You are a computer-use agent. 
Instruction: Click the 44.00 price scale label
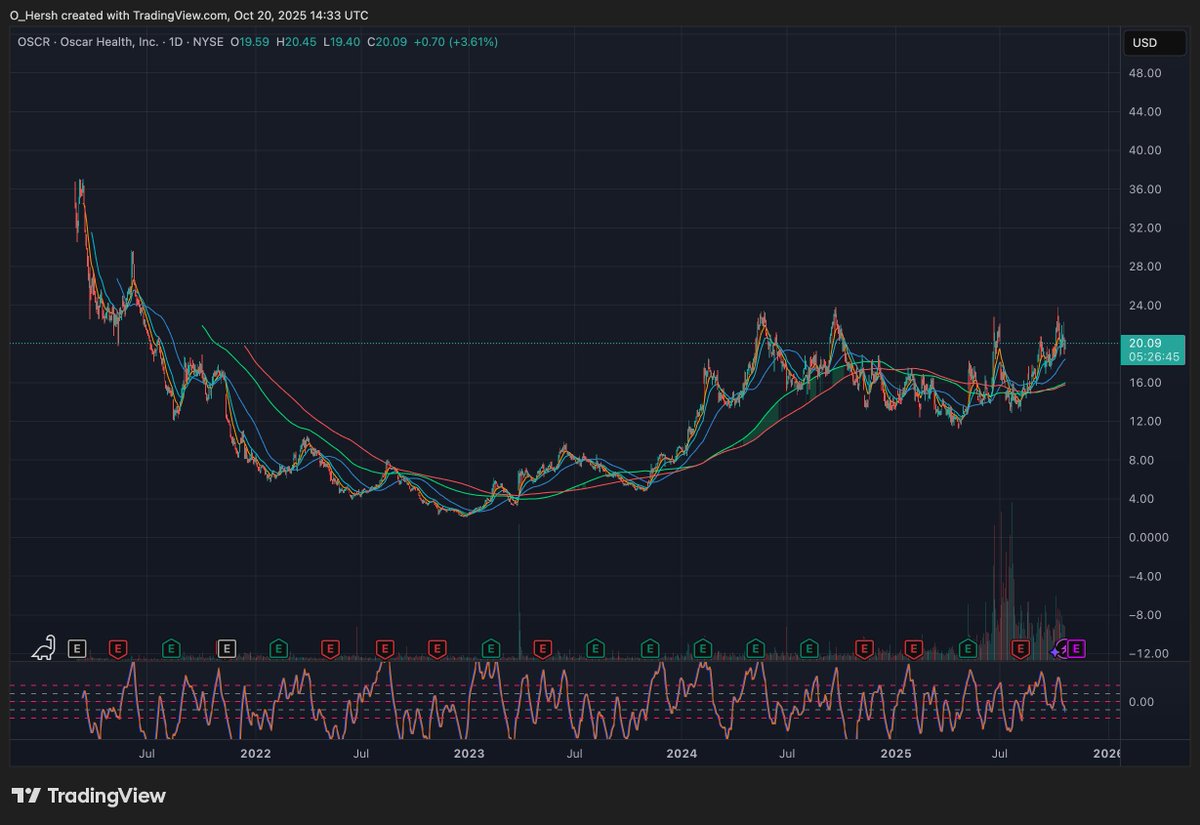1144,112
